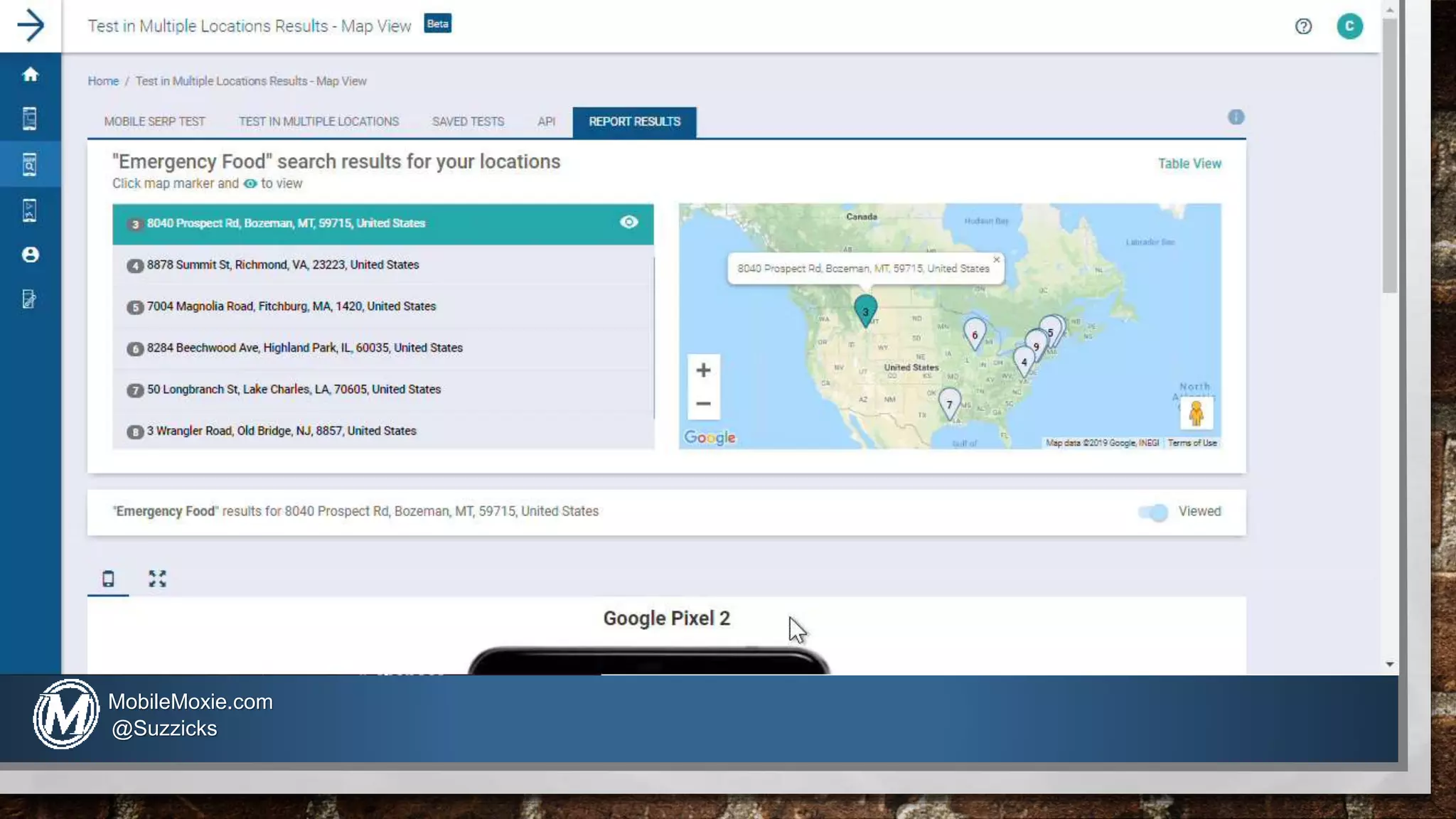The image size is (1456, 819).
Task: Click map marker number 7
Action: [x=949, y=402]
